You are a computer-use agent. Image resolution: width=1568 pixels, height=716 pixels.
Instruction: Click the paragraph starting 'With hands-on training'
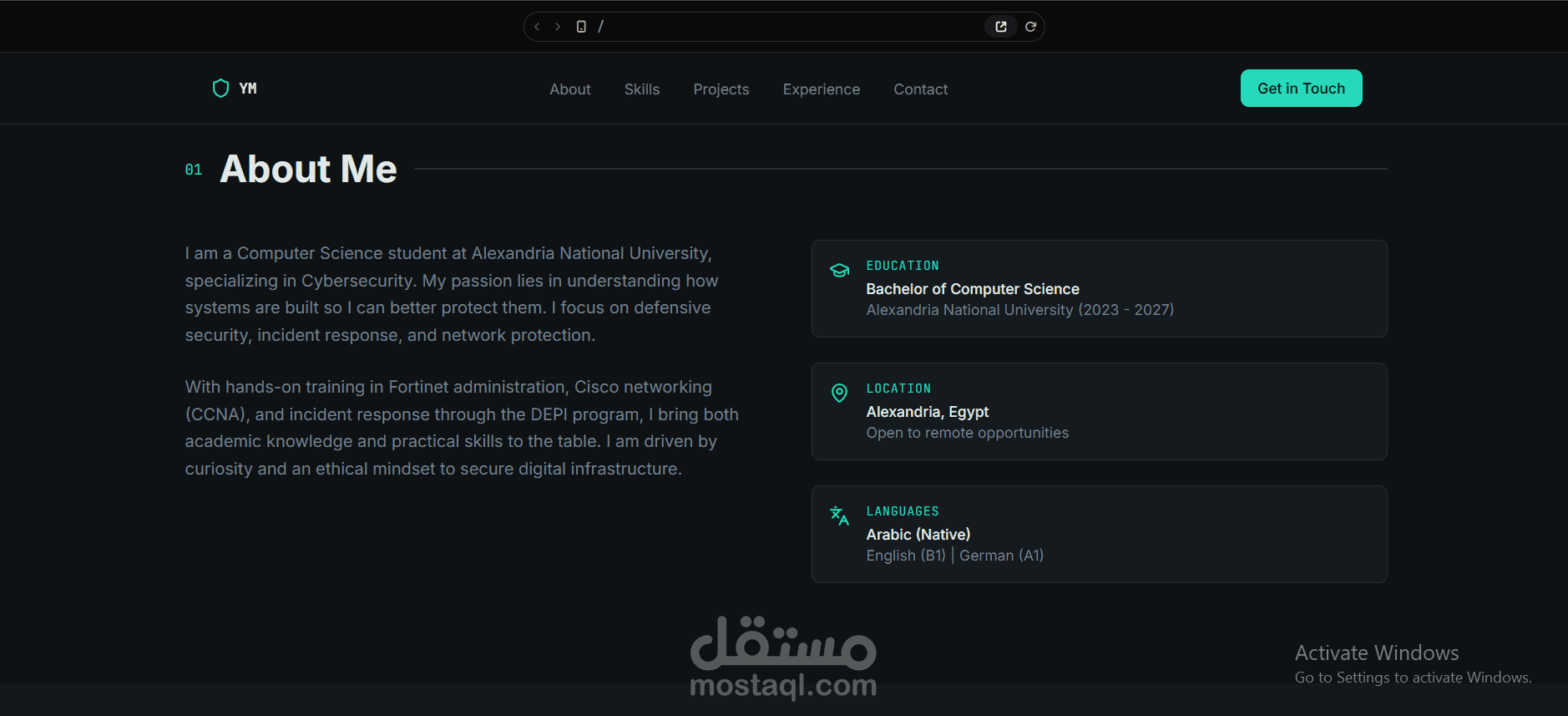pos(462,428)
